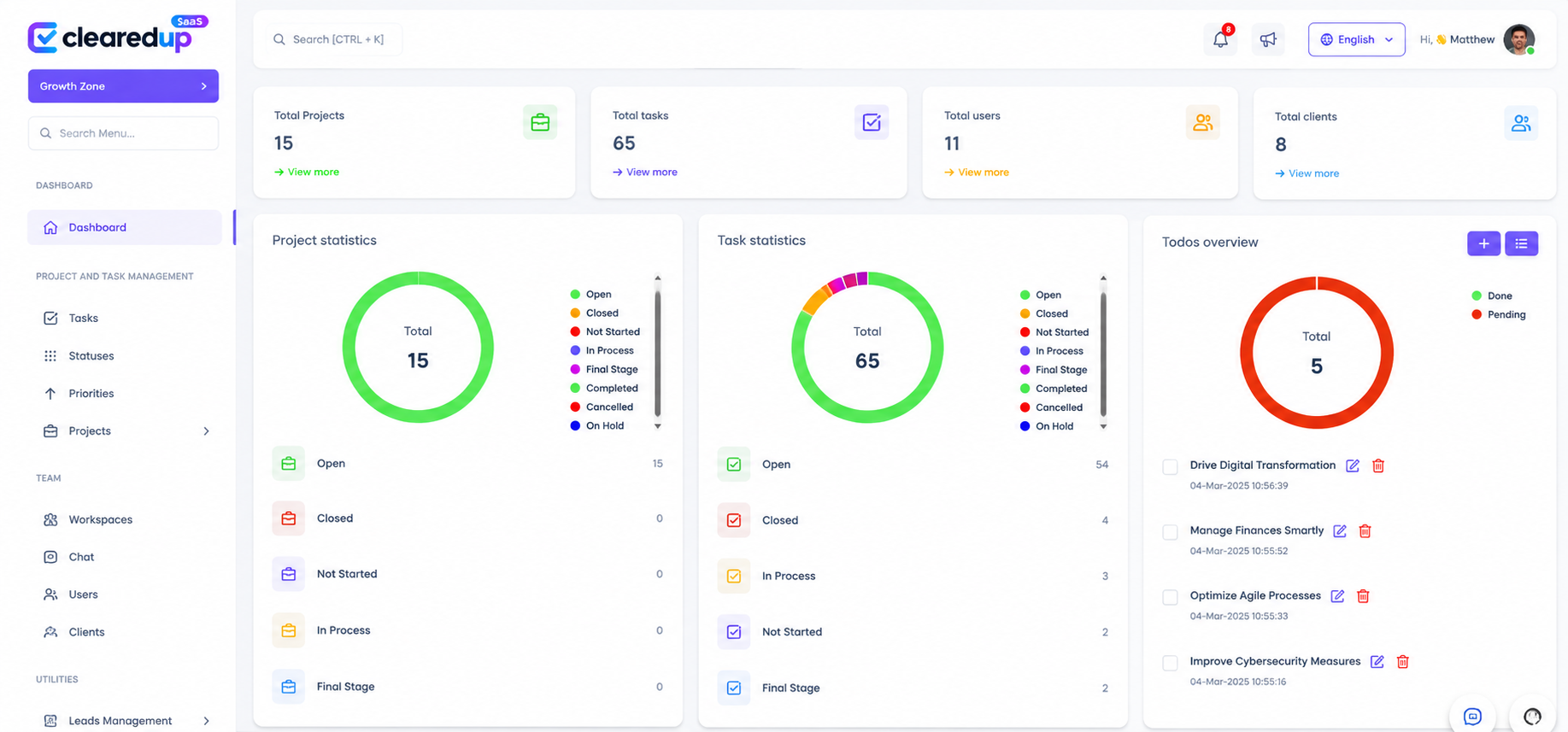1568x732 pixels.
Task: Edit the Optimize Agile Processes todo
Action: [1337, 596]
